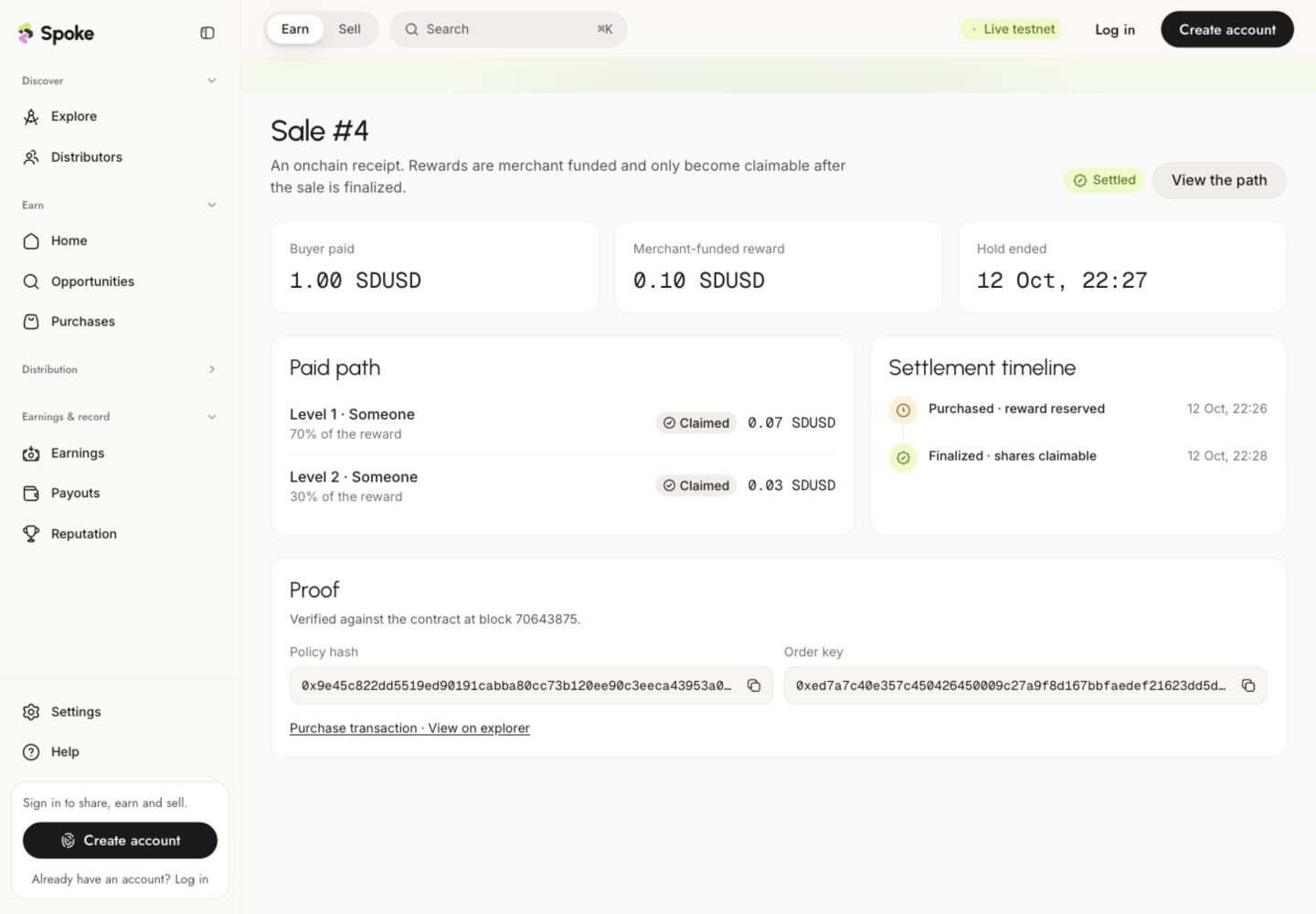Image resolution: width=1316 pixels, height=914 pixels.
Task: Click the Level 2 Claimed badge
Action: tap(696, 485)
